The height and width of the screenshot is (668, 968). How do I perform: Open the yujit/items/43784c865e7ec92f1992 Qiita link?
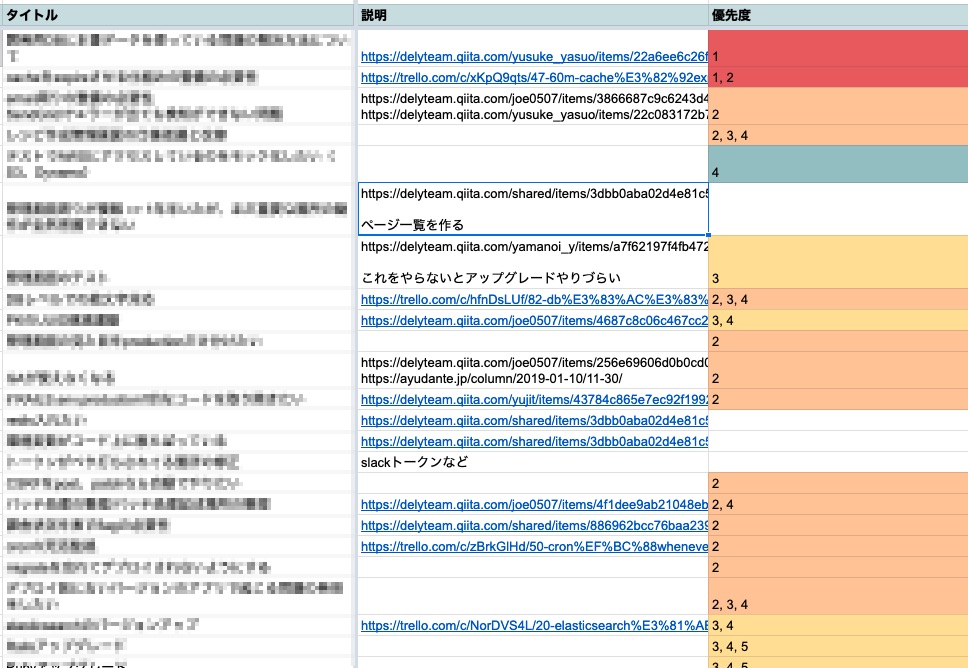[534, 399]
